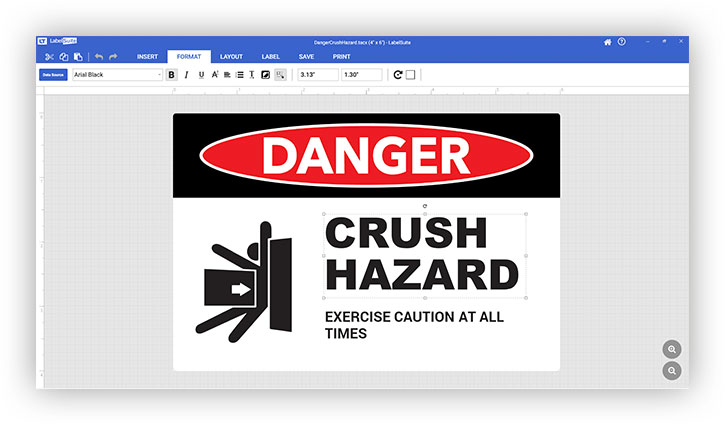
Task: Toggle Underline formatting
Action: tap(201, 75)
